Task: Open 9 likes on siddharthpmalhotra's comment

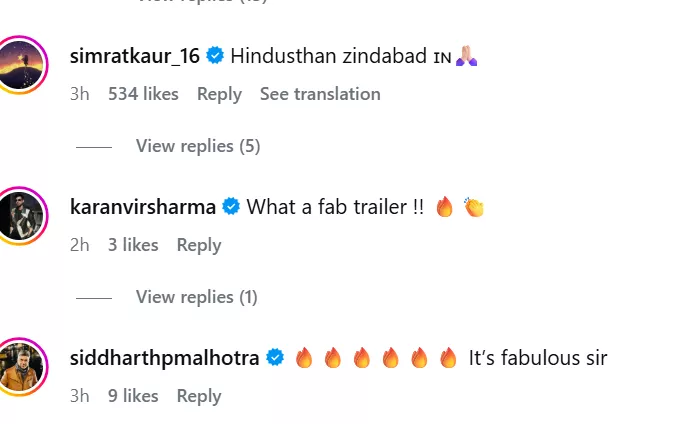Action: [x=133, y=396]
